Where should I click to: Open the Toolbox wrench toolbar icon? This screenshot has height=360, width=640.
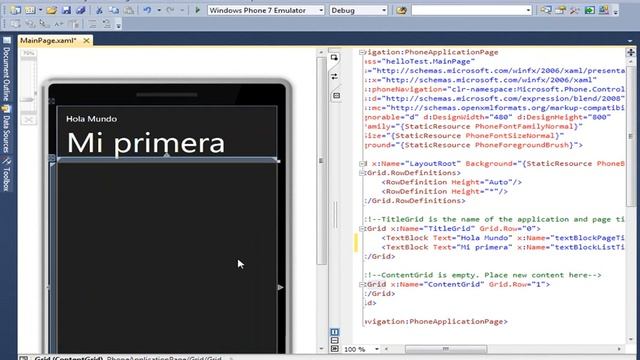click(x=575, y=10)
